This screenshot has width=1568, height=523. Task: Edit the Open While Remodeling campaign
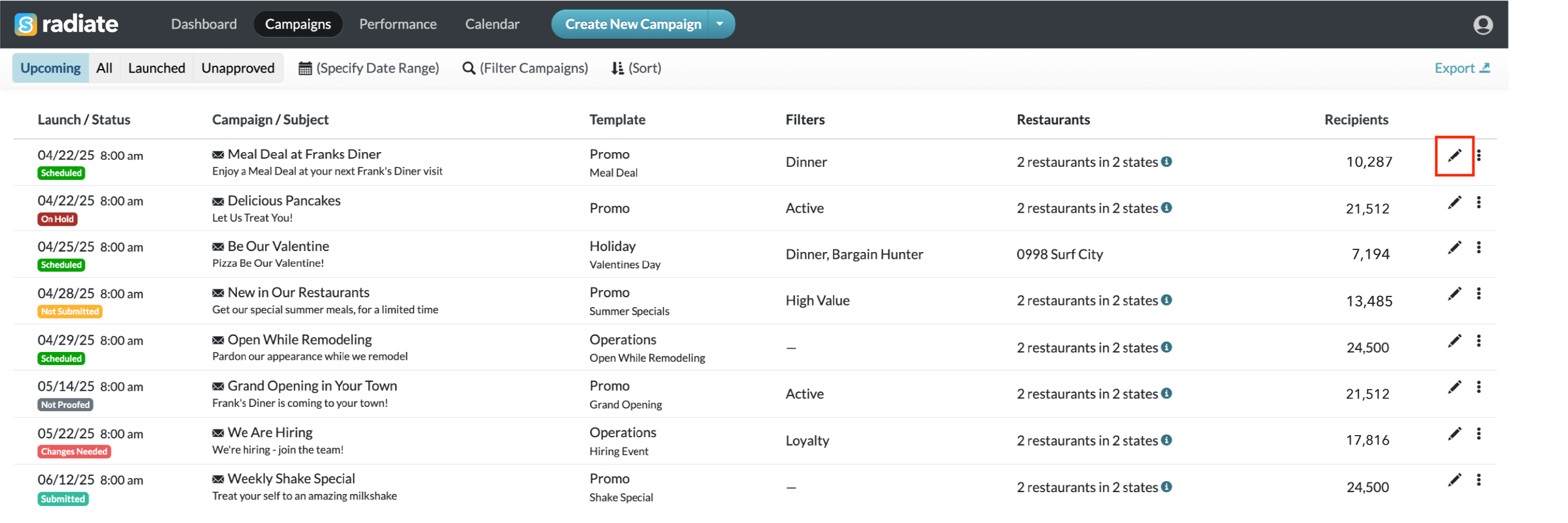1454,341
